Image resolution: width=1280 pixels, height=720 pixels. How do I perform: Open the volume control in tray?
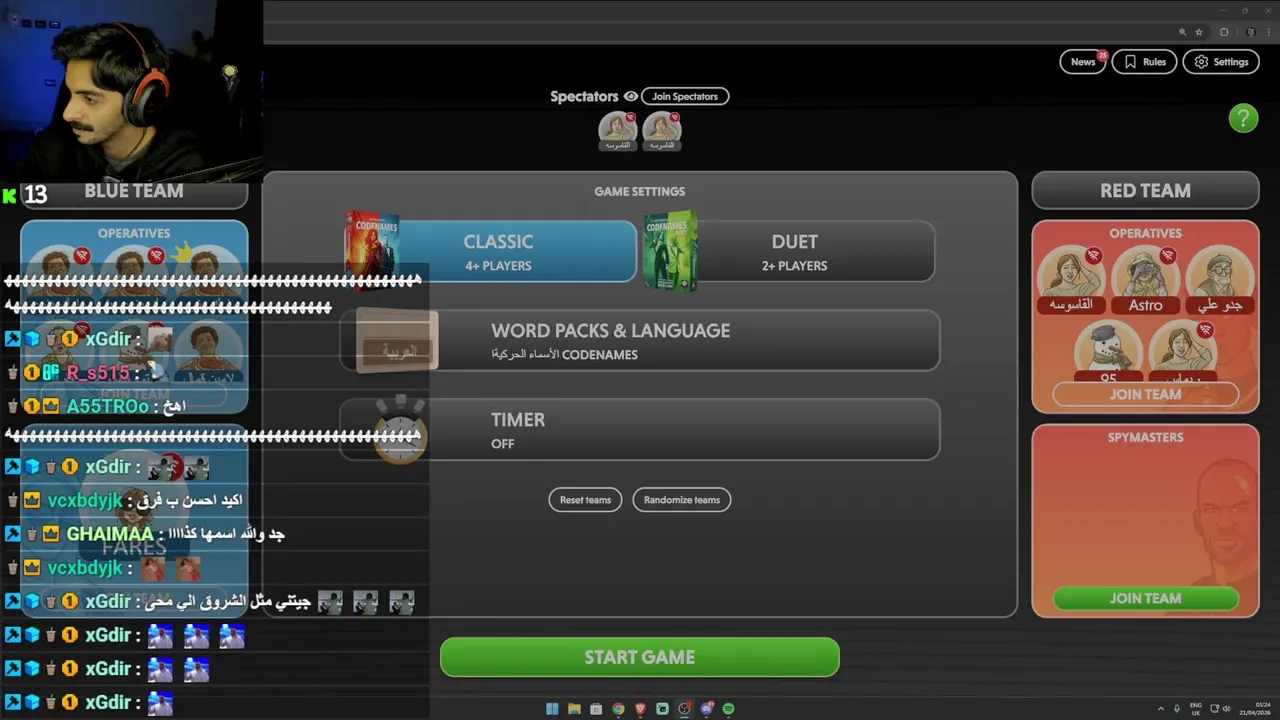(x=1228, y=709)
